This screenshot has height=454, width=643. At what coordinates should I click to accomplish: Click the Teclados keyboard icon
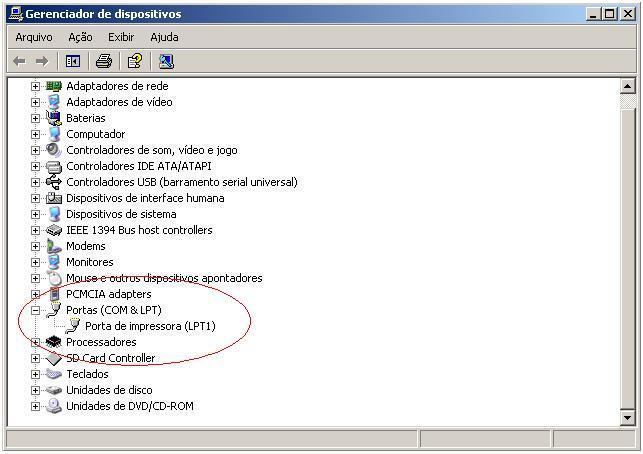point(54,374)
